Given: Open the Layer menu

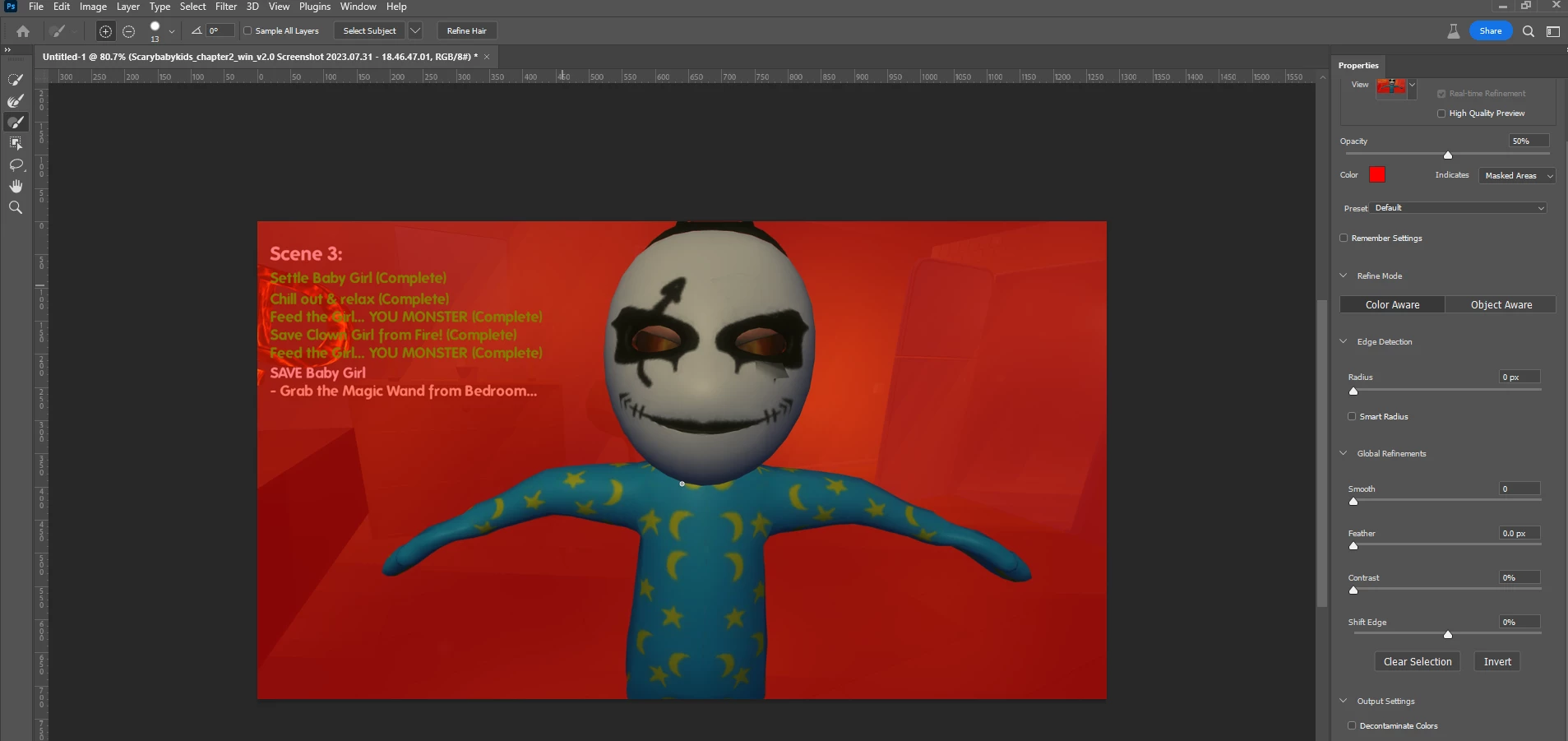Looking at the screenshot, I should click(127, 7).
